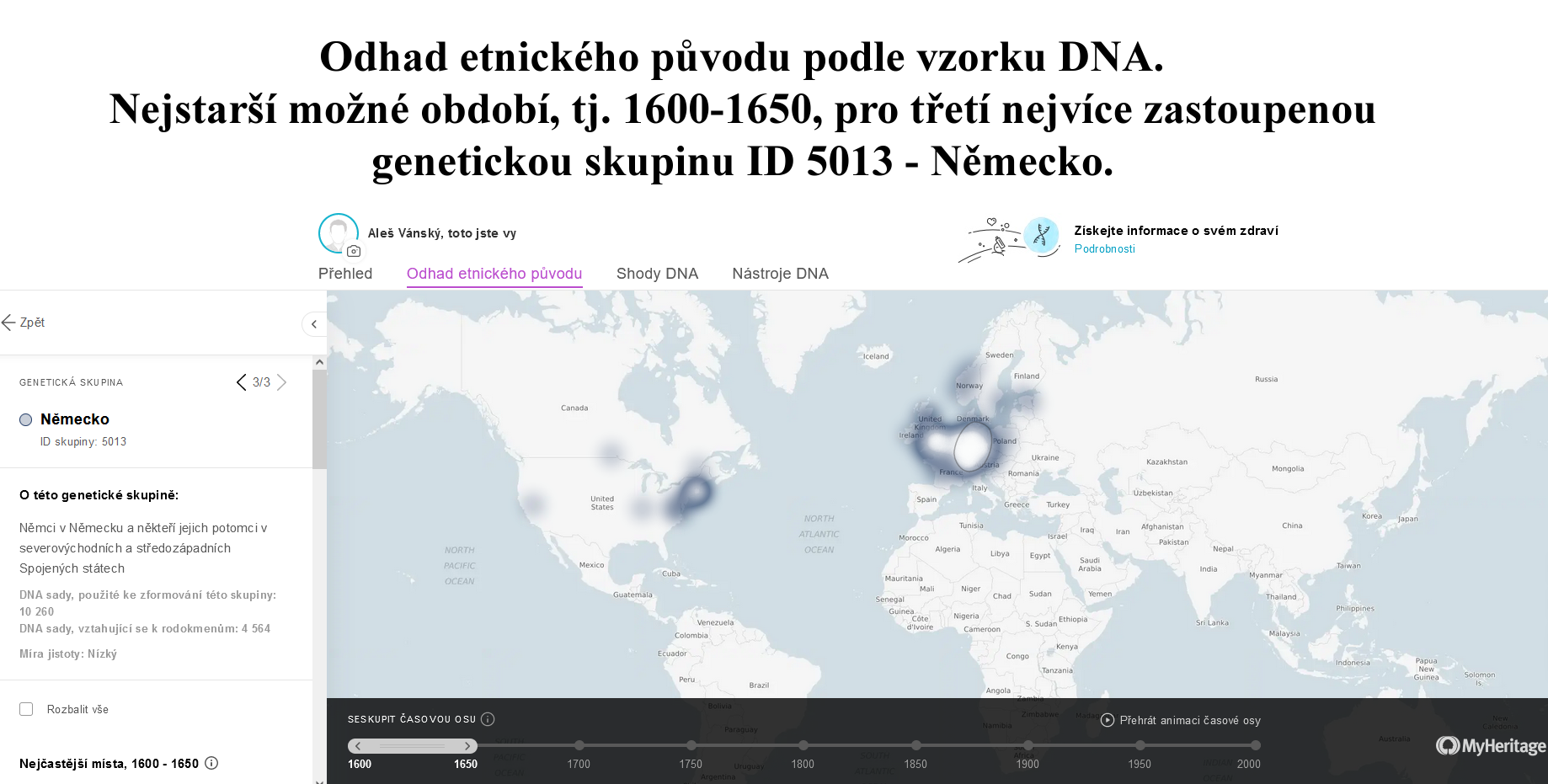Enable the Rozbalit vše checkbox
Screen dimensions: 1548x784
(x=26, y=709)
